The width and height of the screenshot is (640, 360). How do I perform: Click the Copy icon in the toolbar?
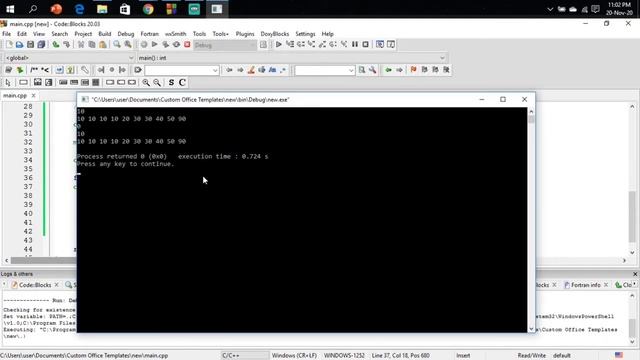(x=92, y=44)
